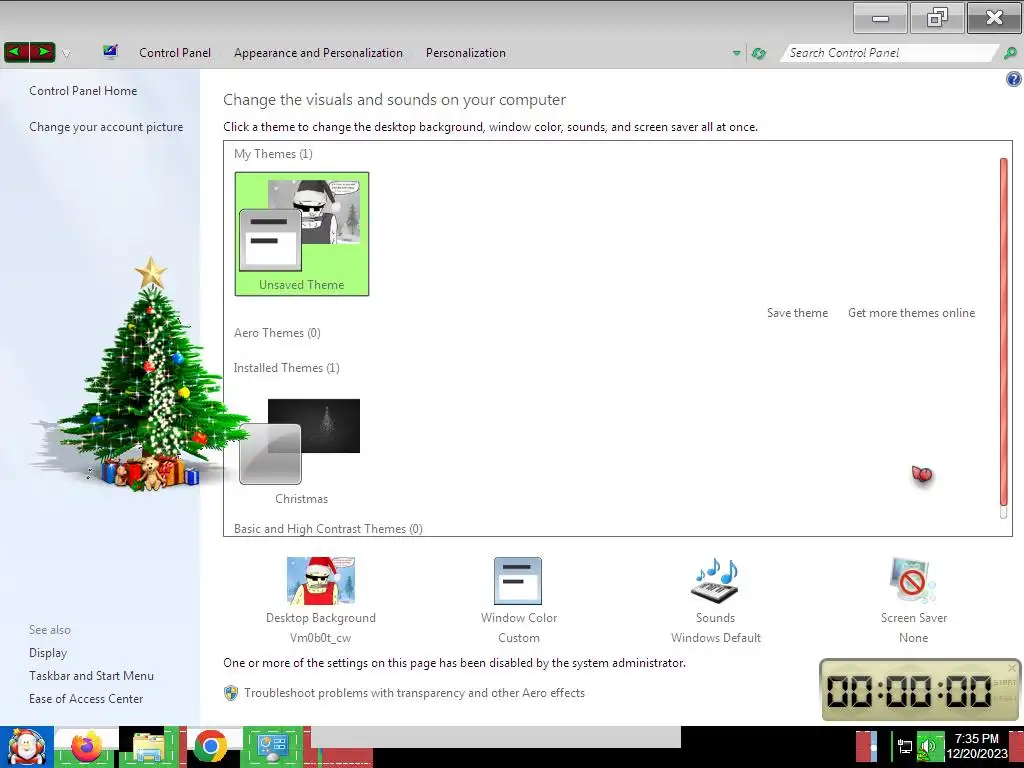
Task: Click the green forward arrow button
Action: pos(42,52)
